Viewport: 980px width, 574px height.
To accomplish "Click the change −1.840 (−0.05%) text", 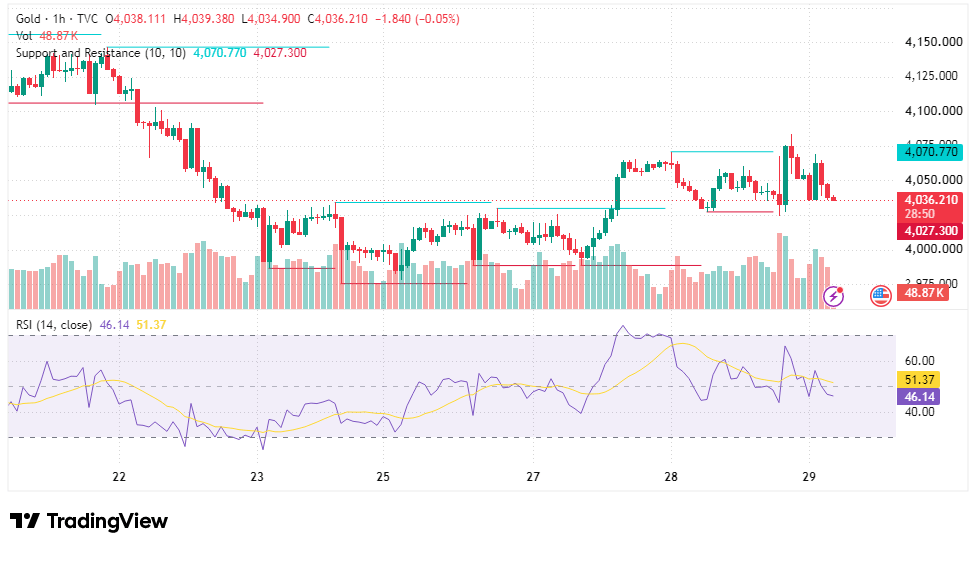I will (418, 19).
